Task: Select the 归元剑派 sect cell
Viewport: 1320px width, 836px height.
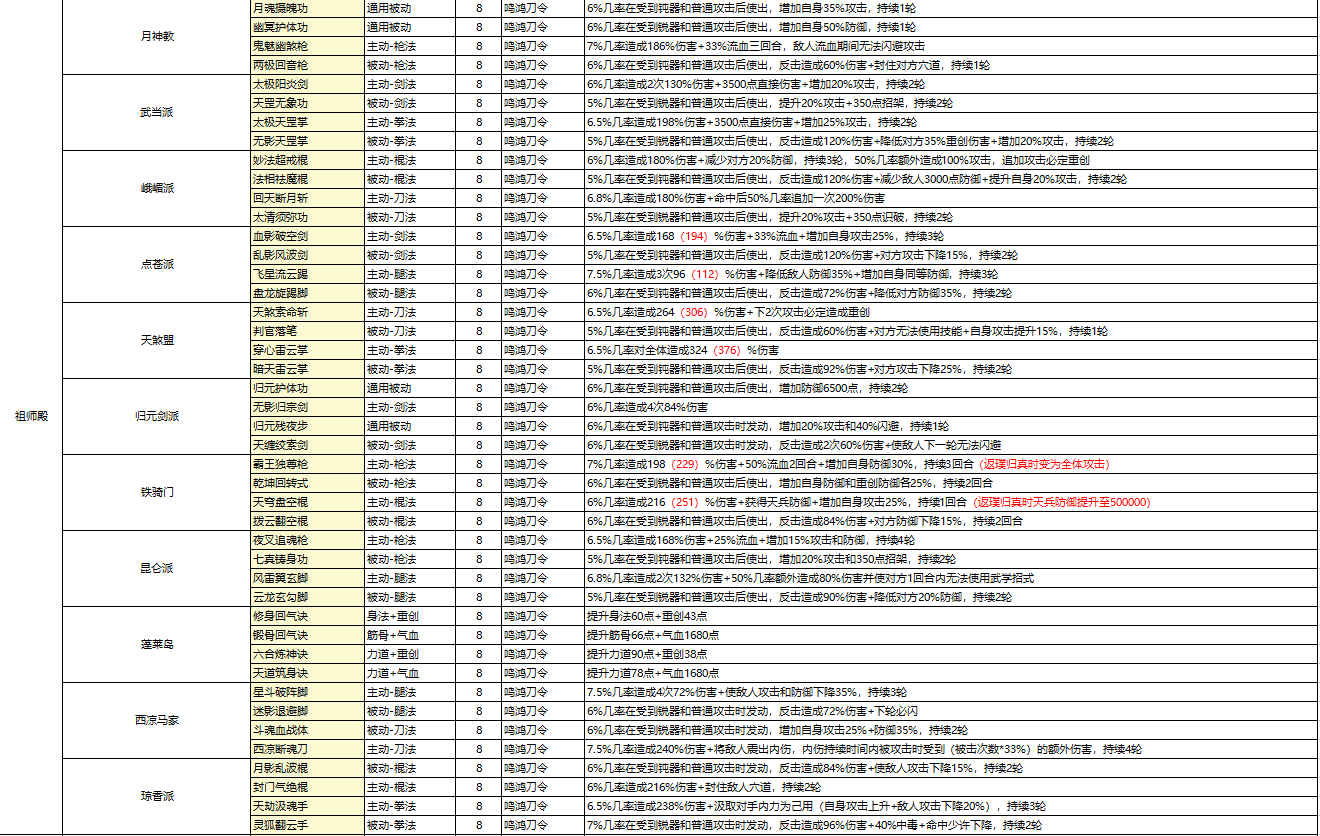Action: (157, 417)
